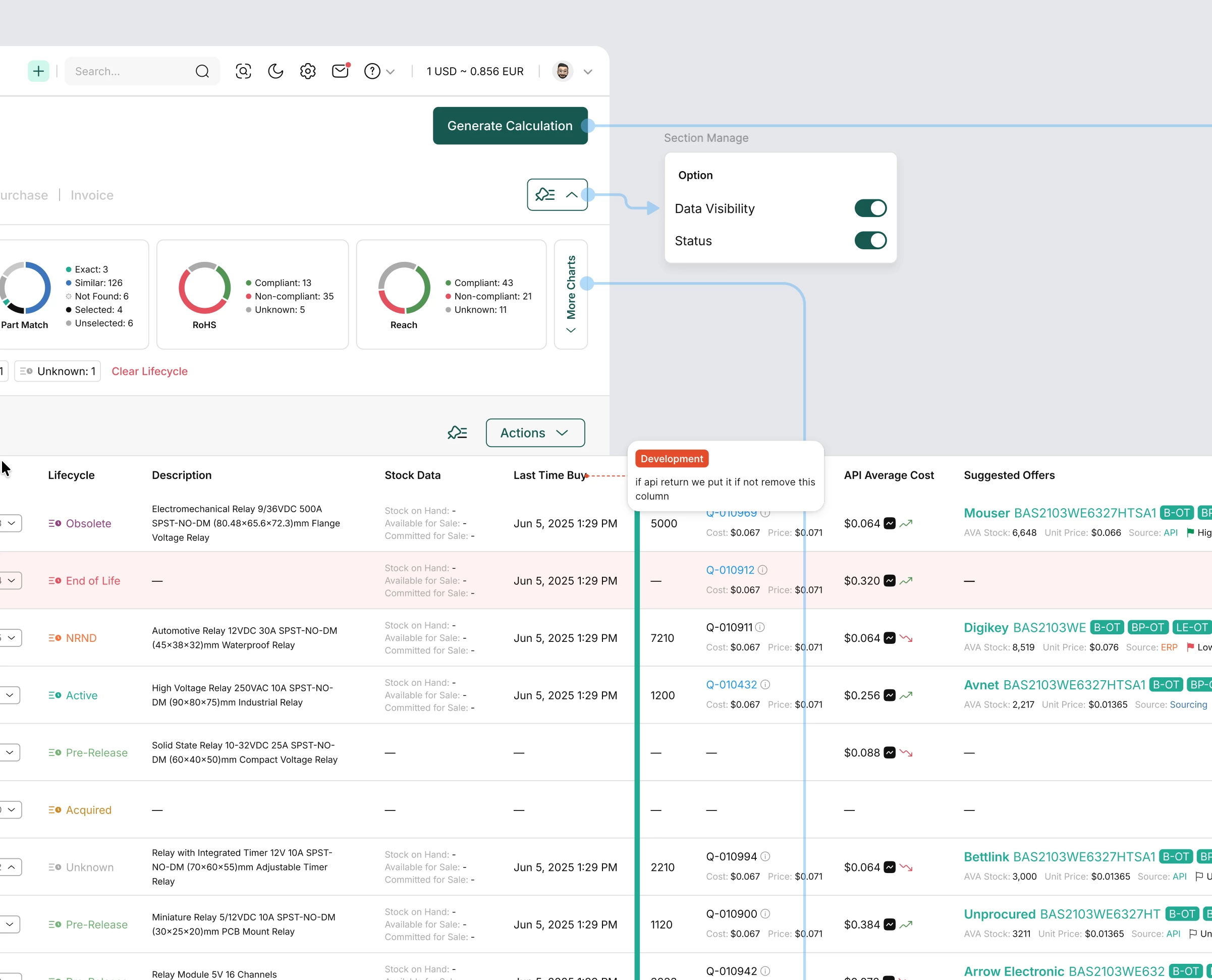Click the scan search icon in toolbar

pos(243,71)
